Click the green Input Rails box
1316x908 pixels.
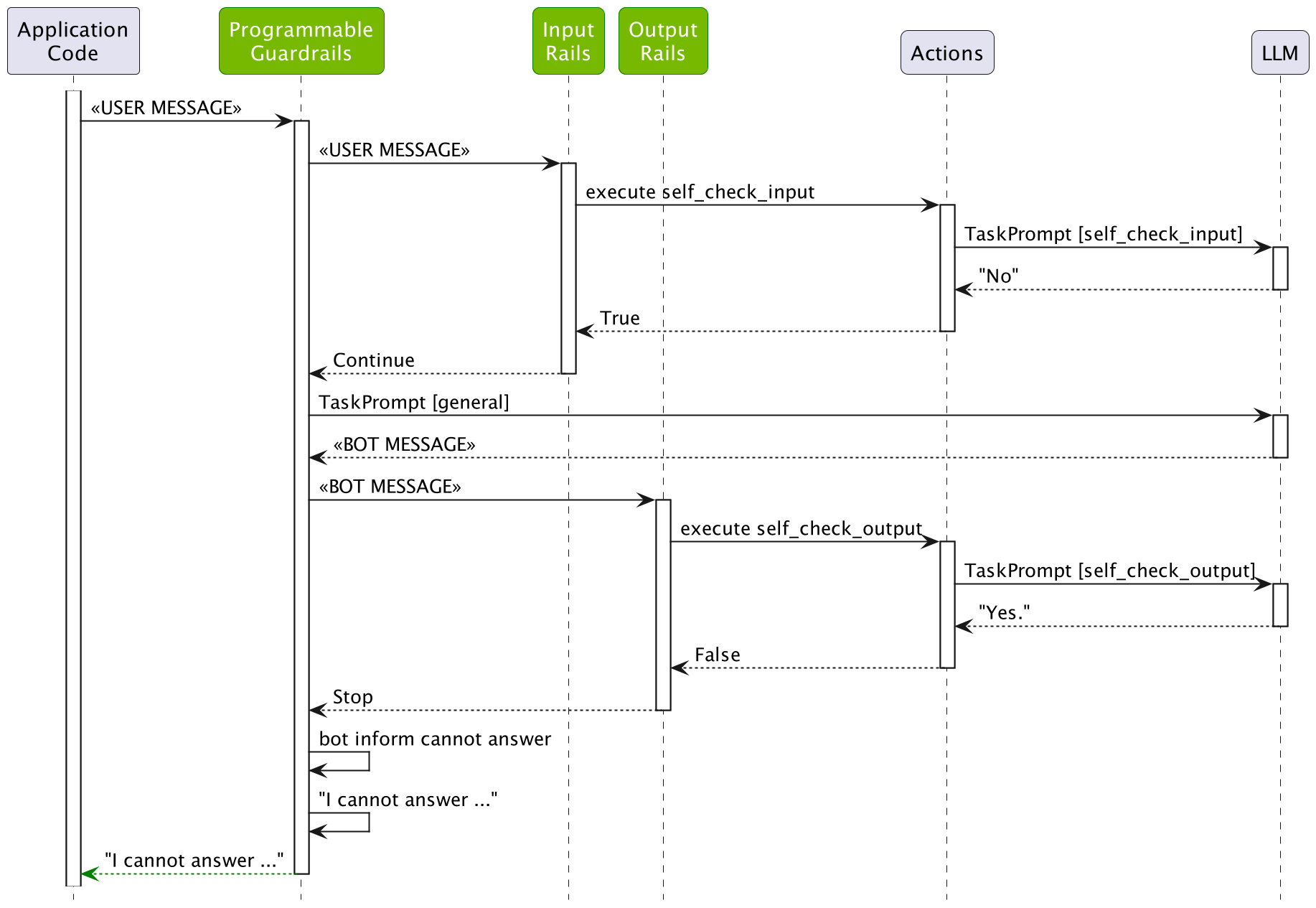click(568, 41)
